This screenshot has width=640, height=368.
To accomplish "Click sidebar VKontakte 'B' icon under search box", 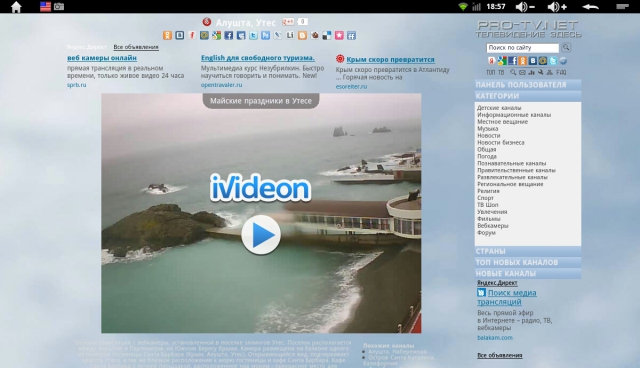I will coord(533,61).
